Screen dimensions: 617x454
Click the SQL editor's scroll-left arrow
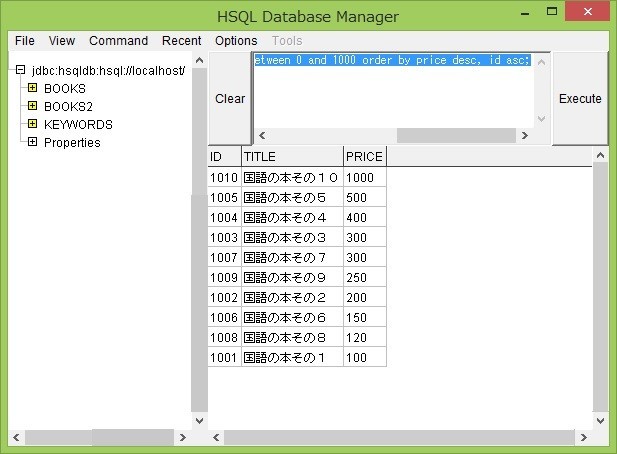pyautogui.click(x=262, y=135)
